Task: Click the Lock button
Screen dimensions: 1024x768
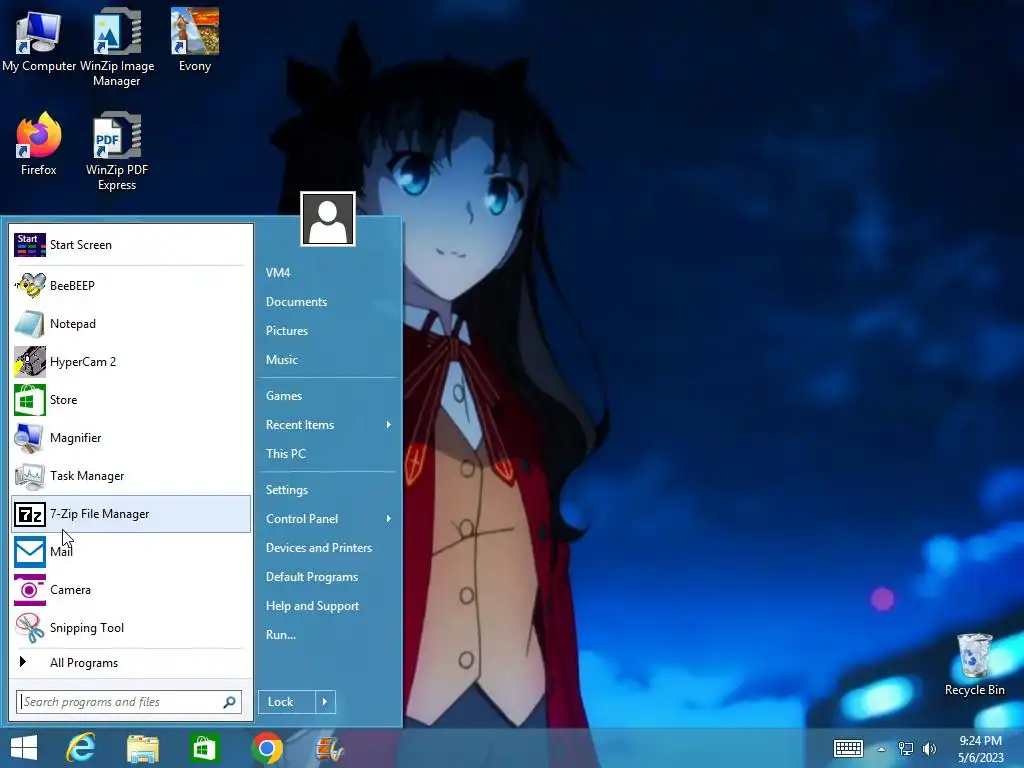Action: 286,702
